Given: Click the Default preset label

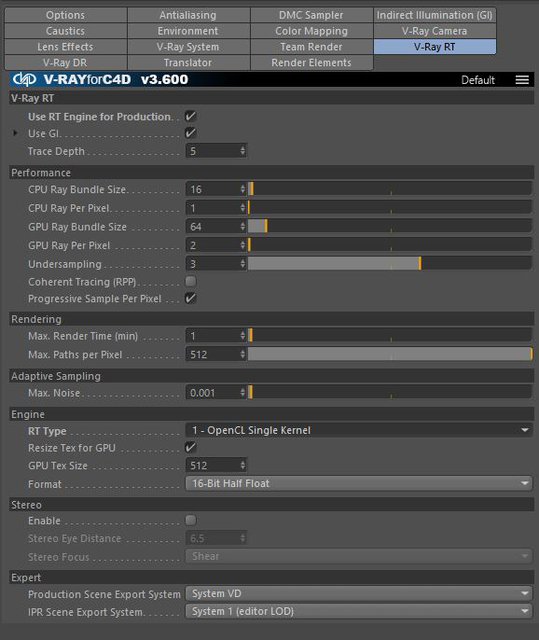Looking at the screenshot, I should pos(478,80).
